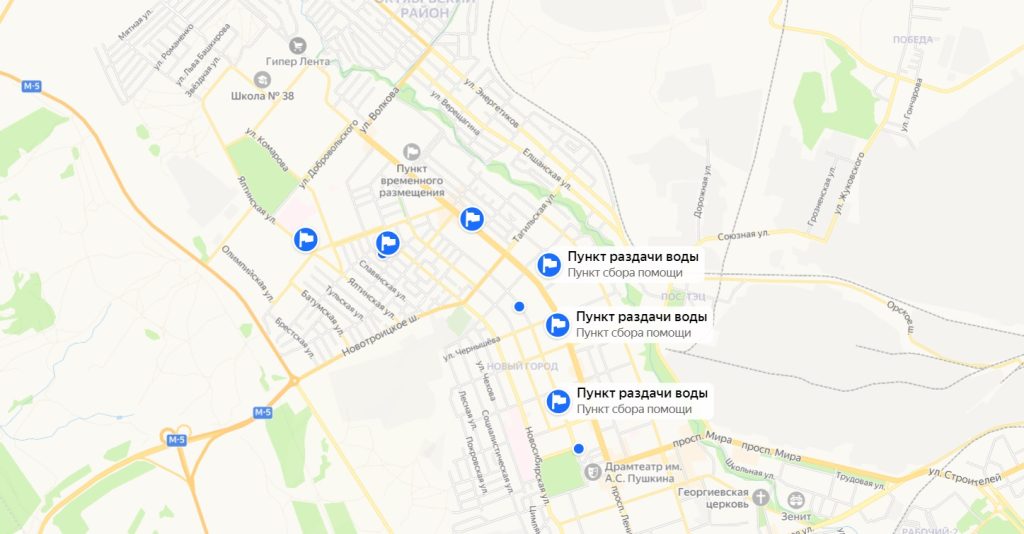This screenshot has width=1024, height=534.
Task: Click the blue flag marker near Тагильская ул.
Action: point(472,219)
